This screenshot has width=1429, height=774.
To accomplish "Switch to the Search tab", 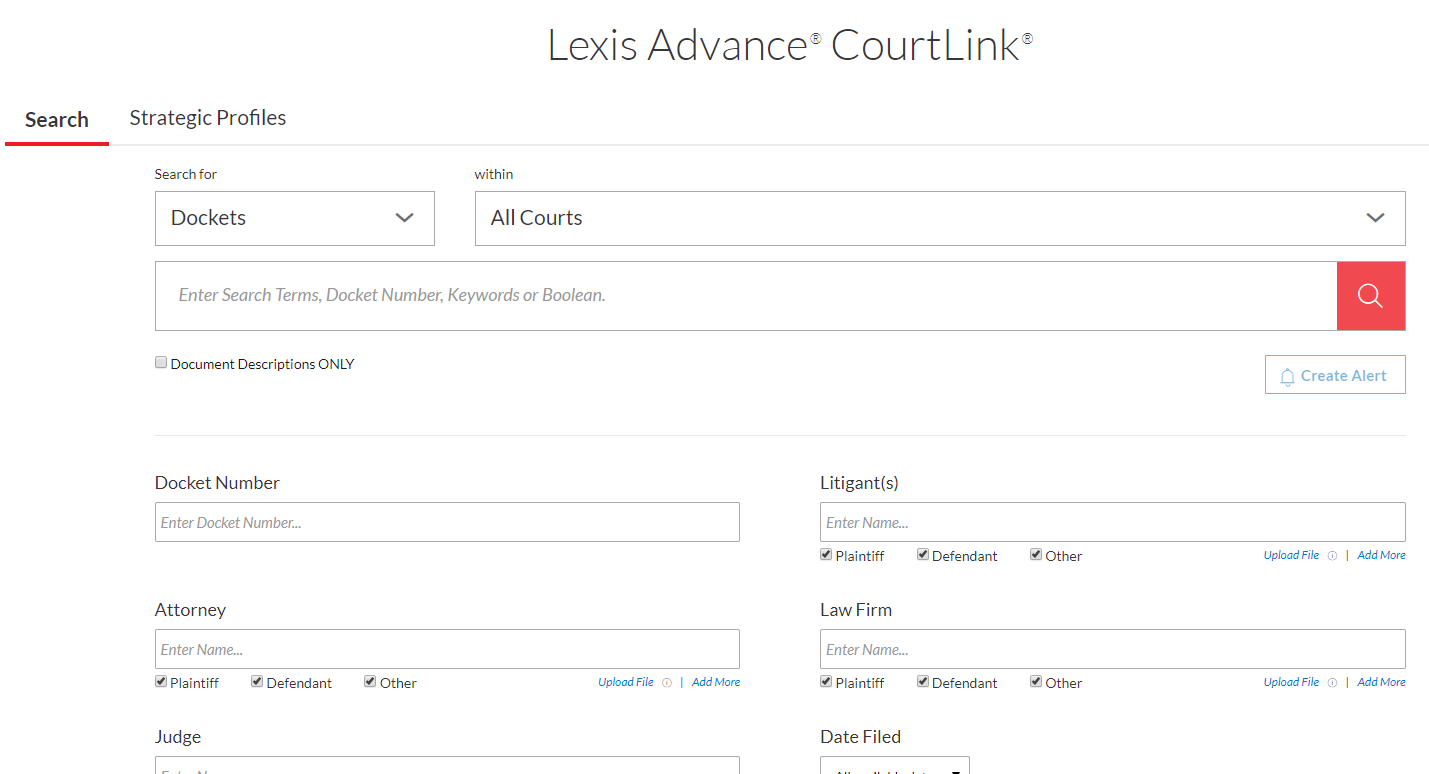I will (x=57, y=120).
